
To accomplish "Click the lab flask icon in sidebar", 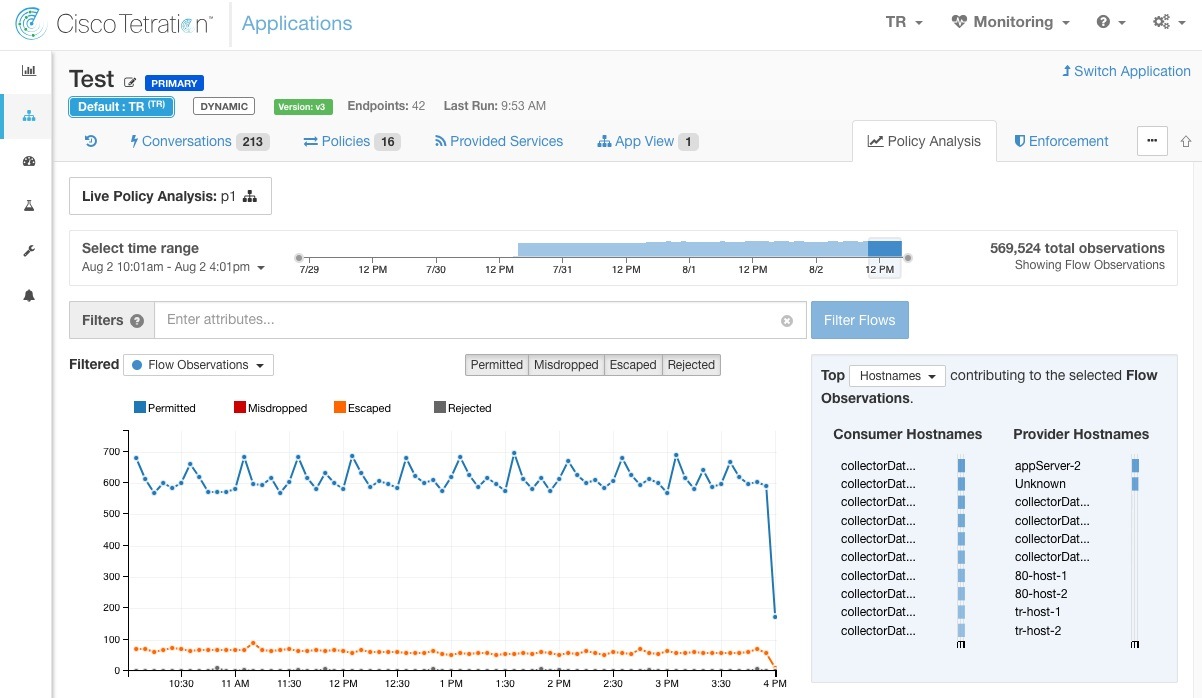I will [x=28, y=205].
